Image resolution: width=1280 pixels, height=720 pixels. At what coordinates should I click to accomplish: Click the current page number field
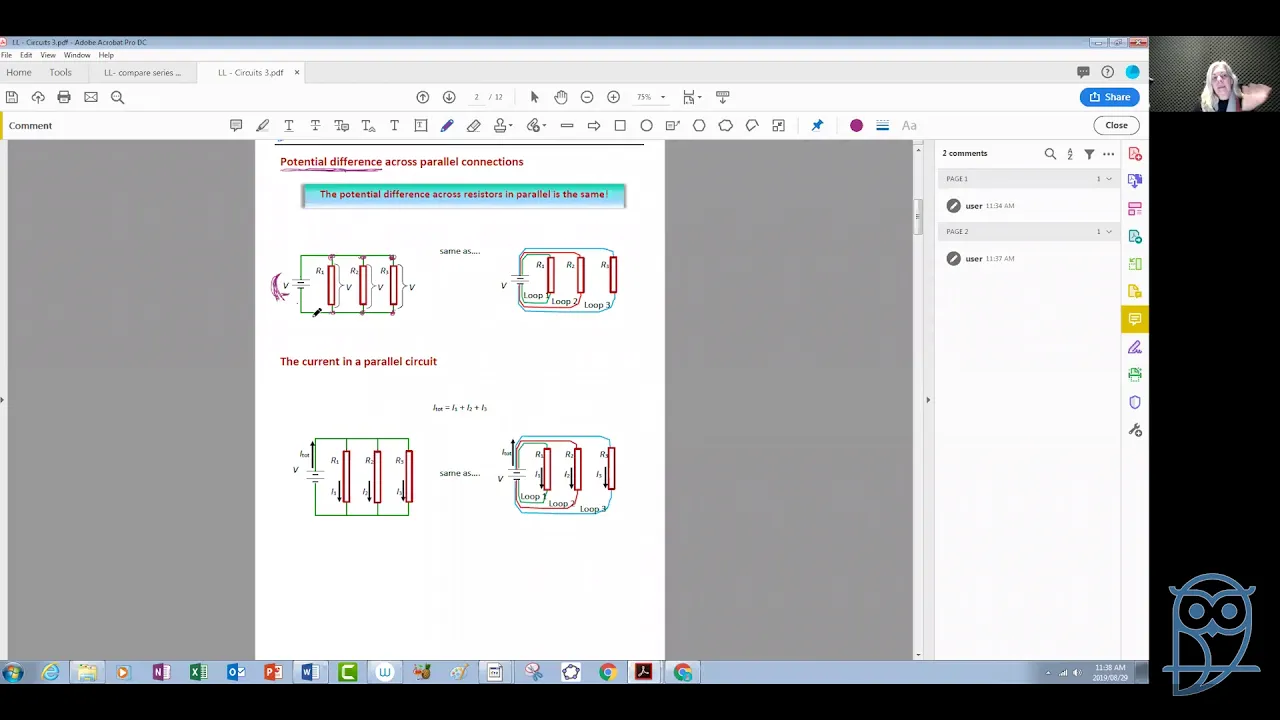point(476,97)
